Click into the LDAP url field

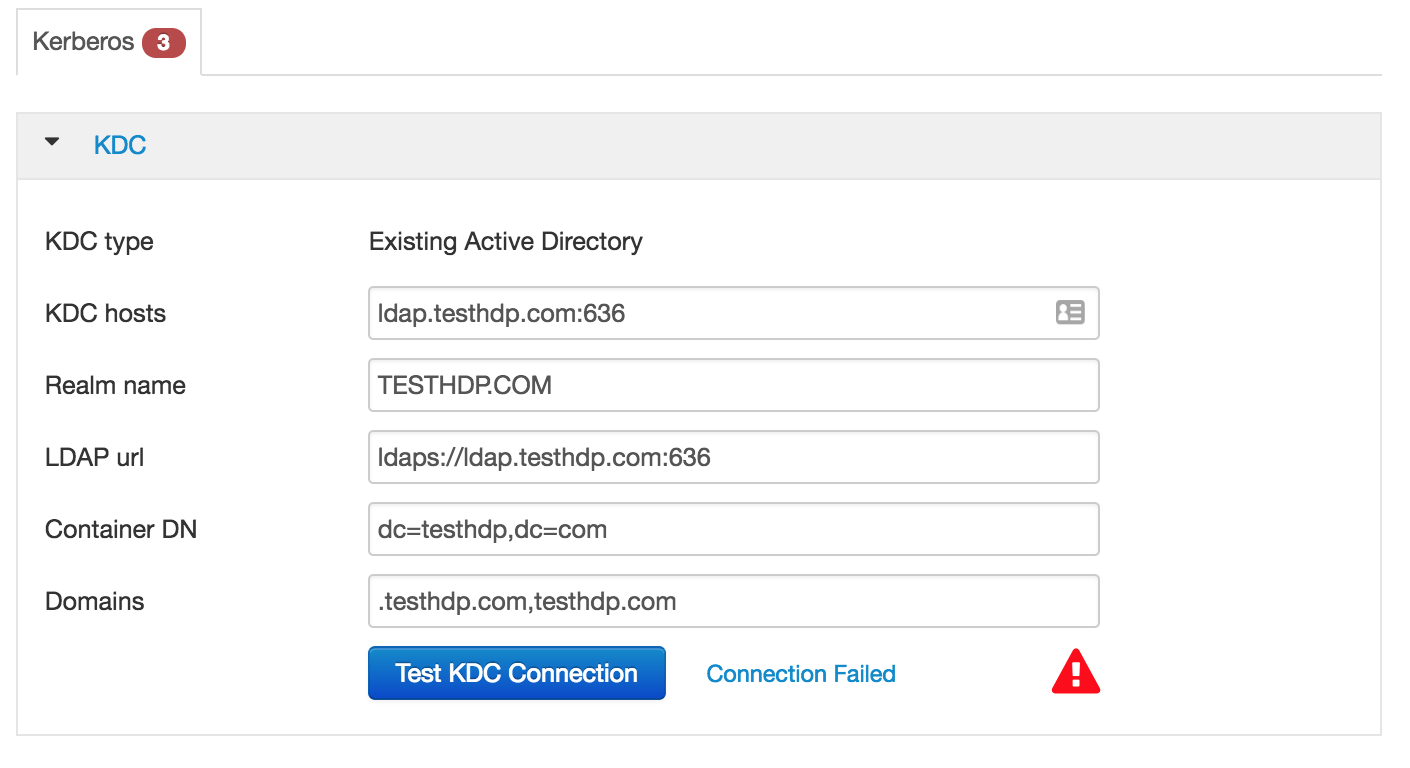733,457
